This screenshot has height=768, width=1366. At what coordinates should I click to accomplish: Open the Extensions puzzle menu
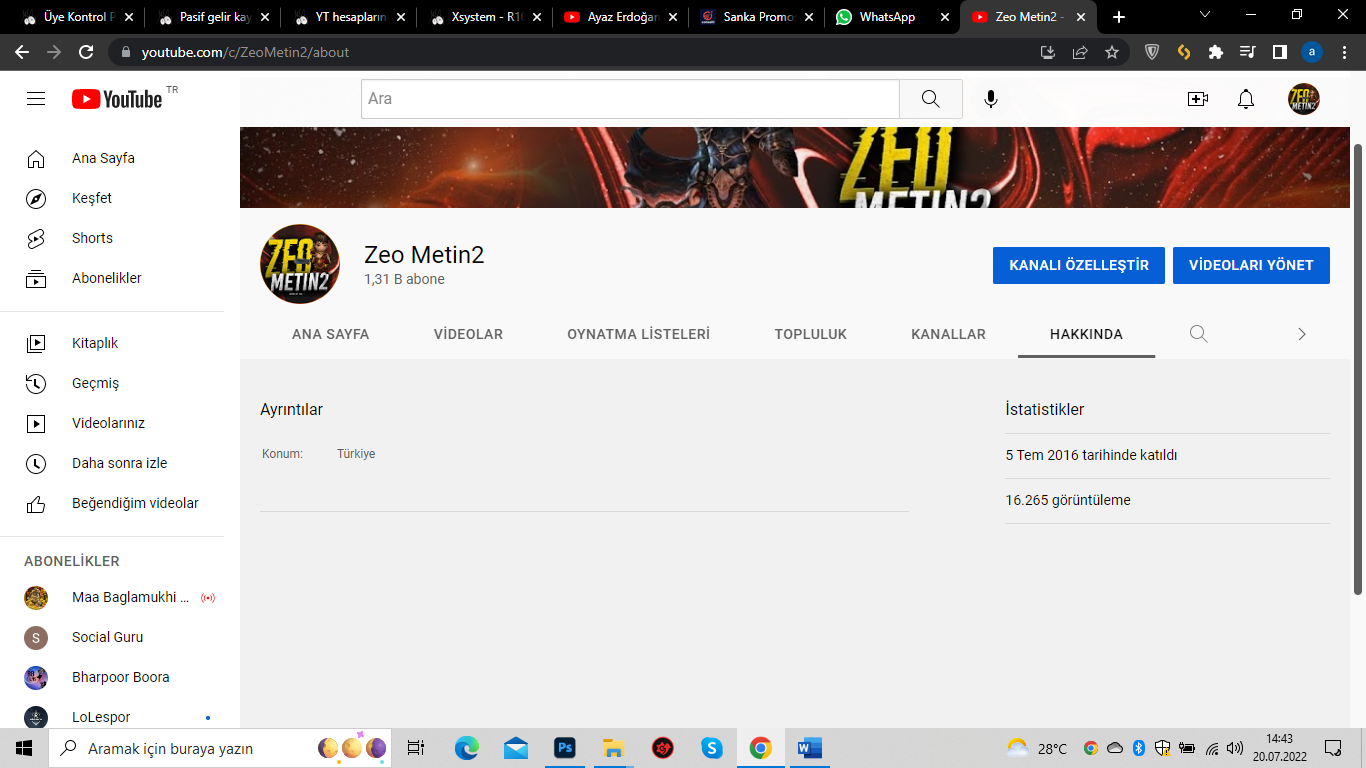pyautogui.click(x=1216, y=52)
